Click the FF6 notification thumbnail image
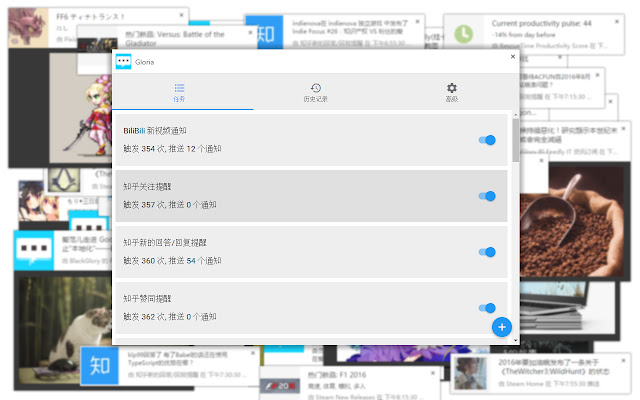The image size is (640, 400). point(28,27)
